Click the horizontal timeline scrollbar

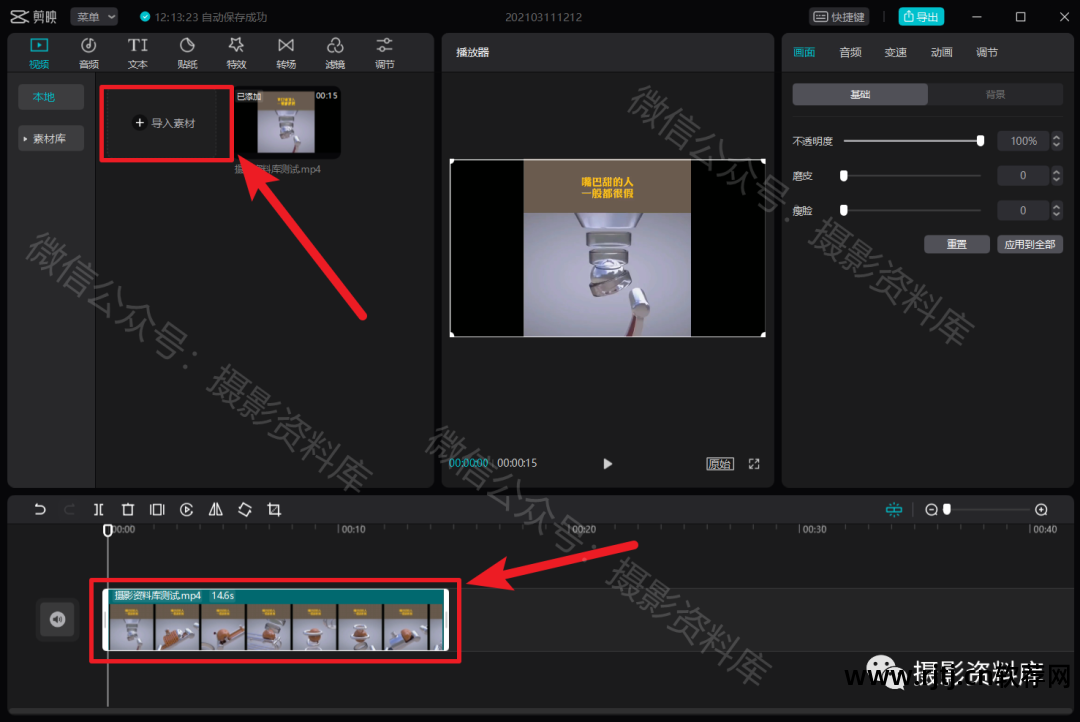[x=540, y=712]
